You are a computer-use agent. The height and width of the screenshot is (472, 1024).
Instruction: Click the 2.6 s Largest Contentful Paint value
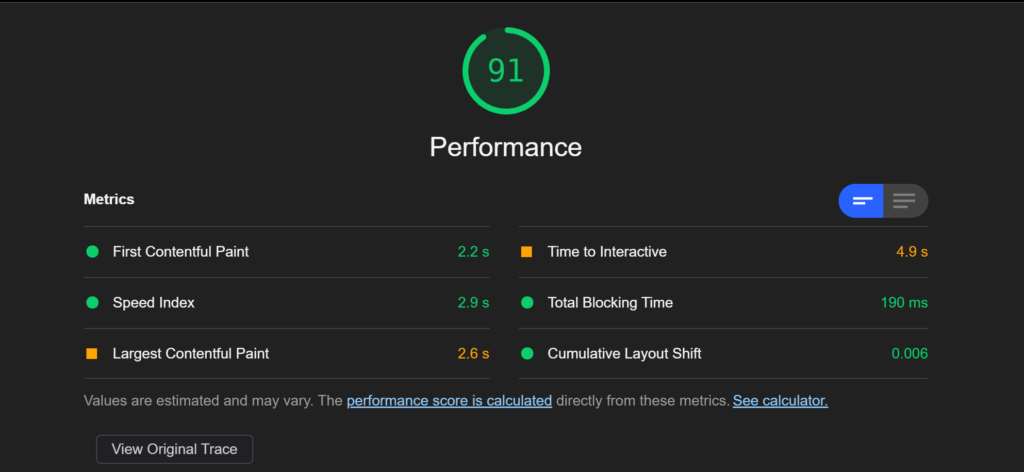click(473, 354)
